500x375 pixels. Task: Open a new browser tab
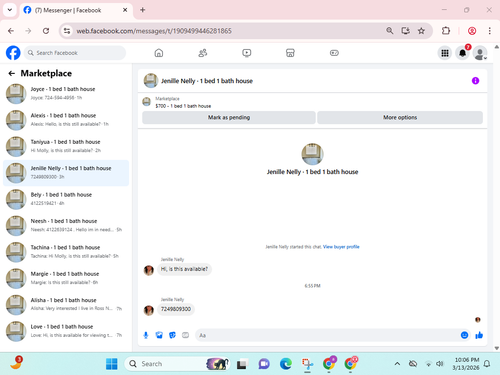(143, 10)
